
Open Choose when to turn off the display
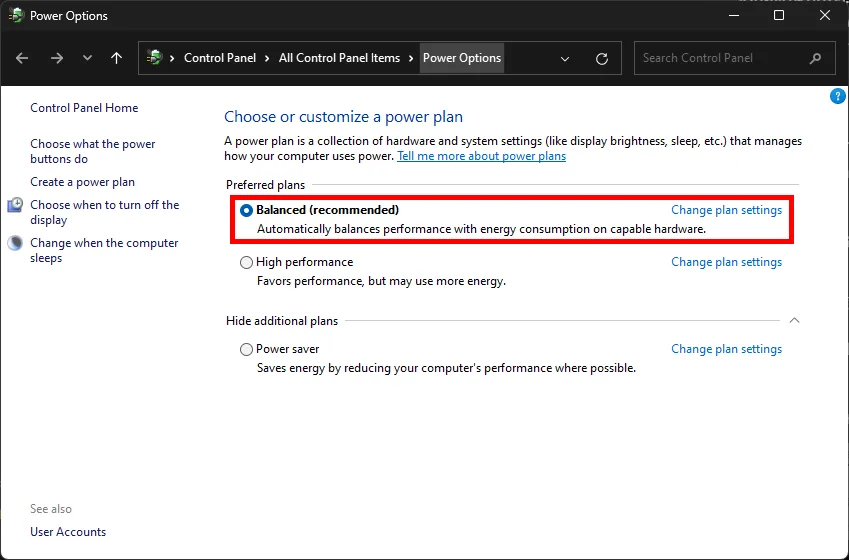(x=105, y=212)
